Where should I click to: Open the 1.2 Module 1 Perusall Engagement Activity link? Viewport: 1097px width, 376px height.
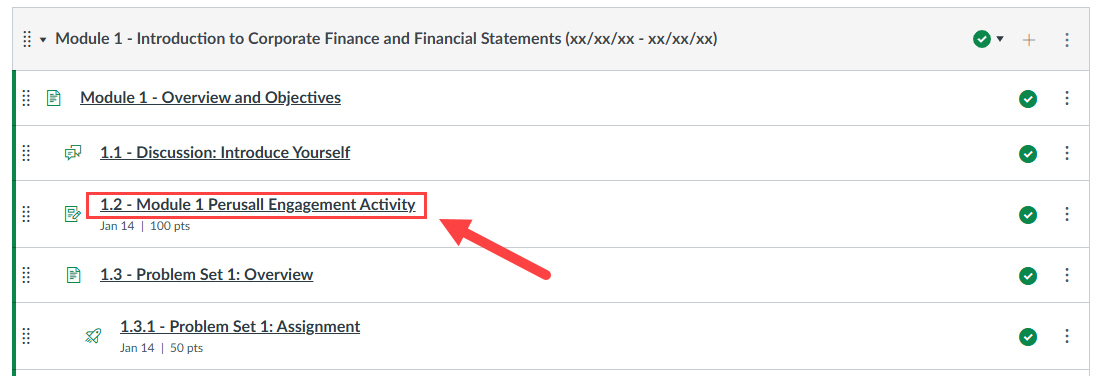[257, 204]
